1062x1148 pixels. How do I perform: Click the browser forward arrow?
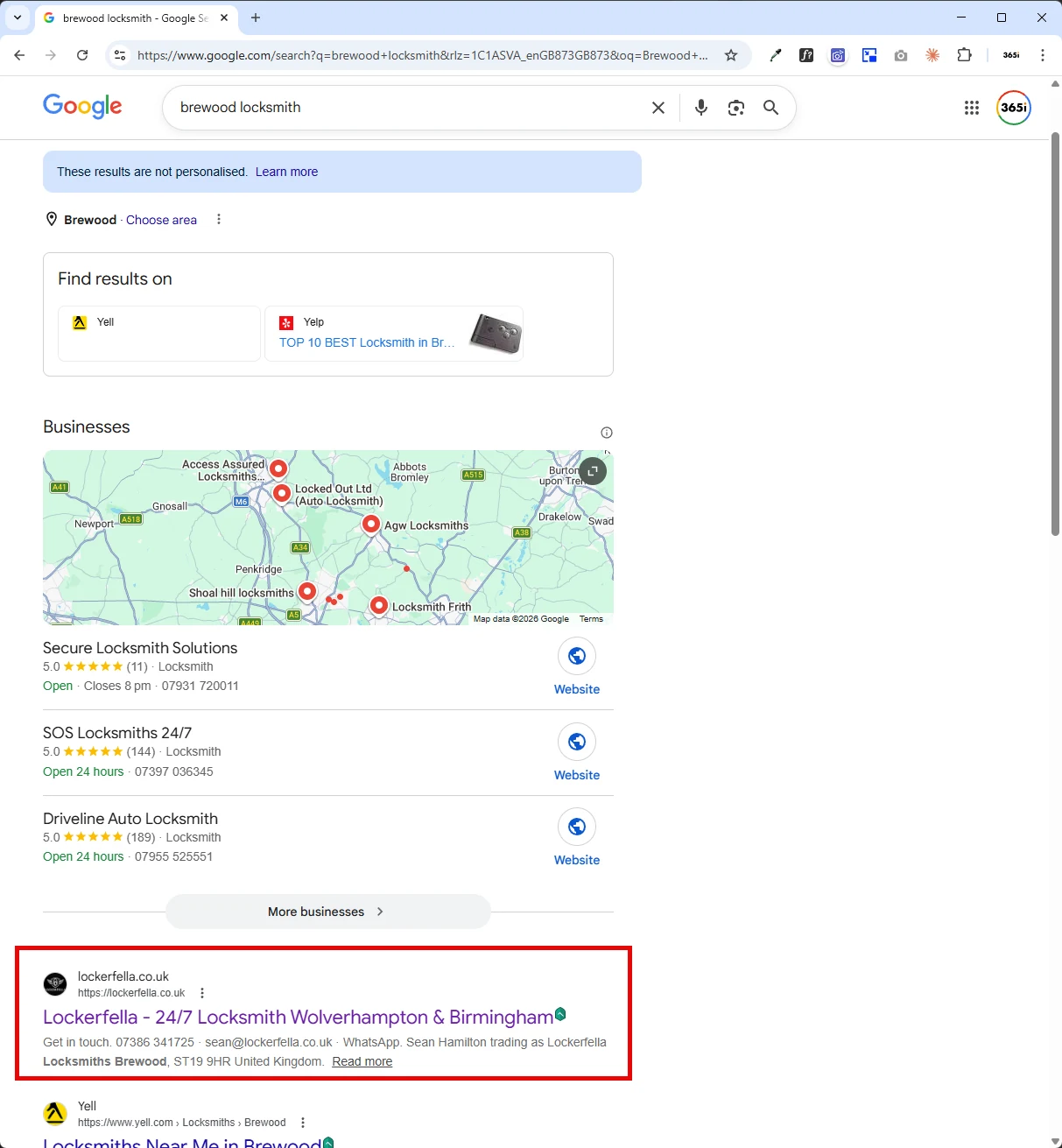(51, 55)
